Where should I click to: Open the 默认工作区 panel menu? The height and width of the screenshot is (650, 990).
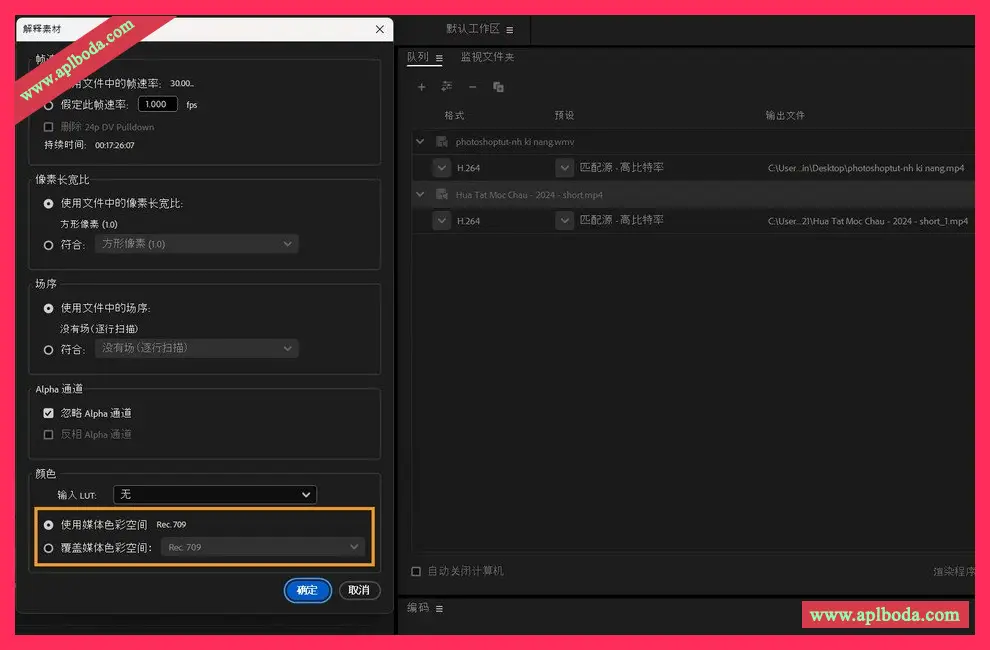508,29
